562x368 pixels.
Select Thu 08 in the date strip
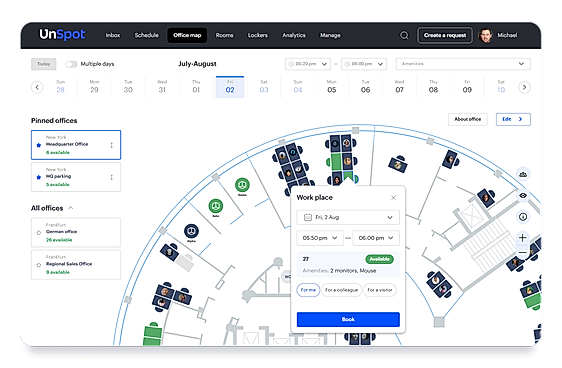pos(433,87)
